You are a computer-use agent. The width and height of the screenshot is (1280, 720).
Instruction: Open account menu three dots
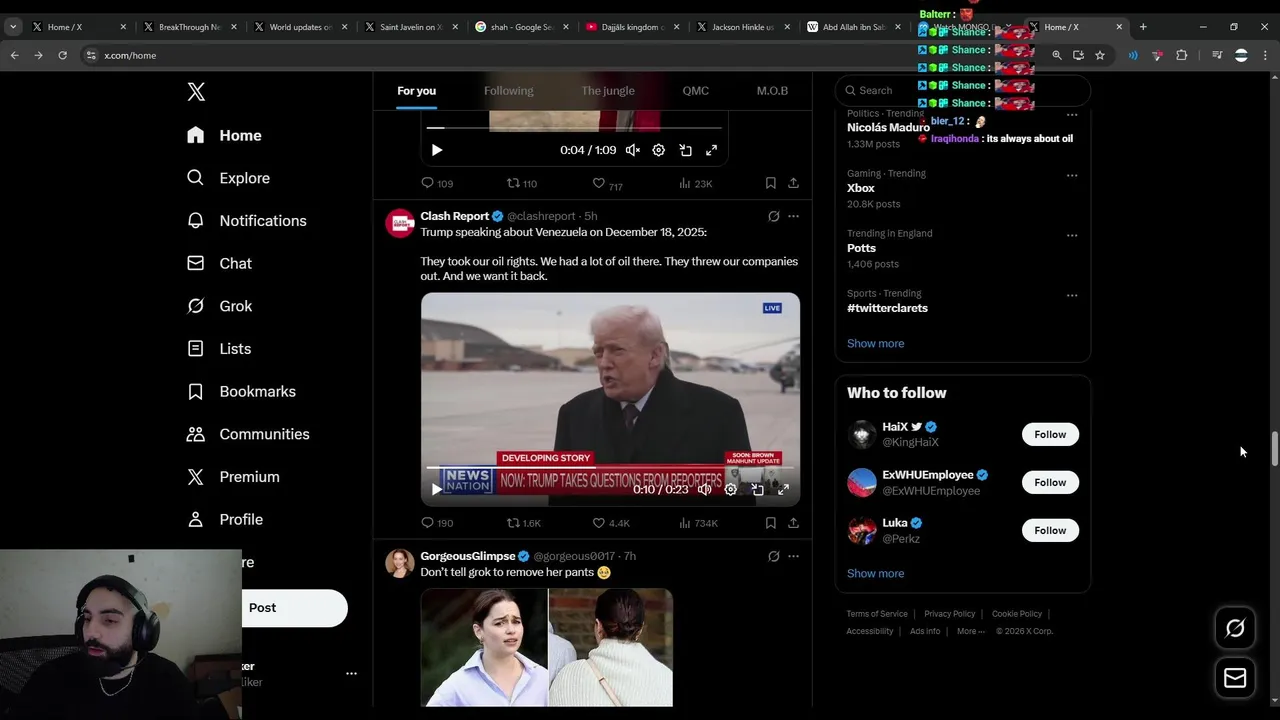point(351,674)
